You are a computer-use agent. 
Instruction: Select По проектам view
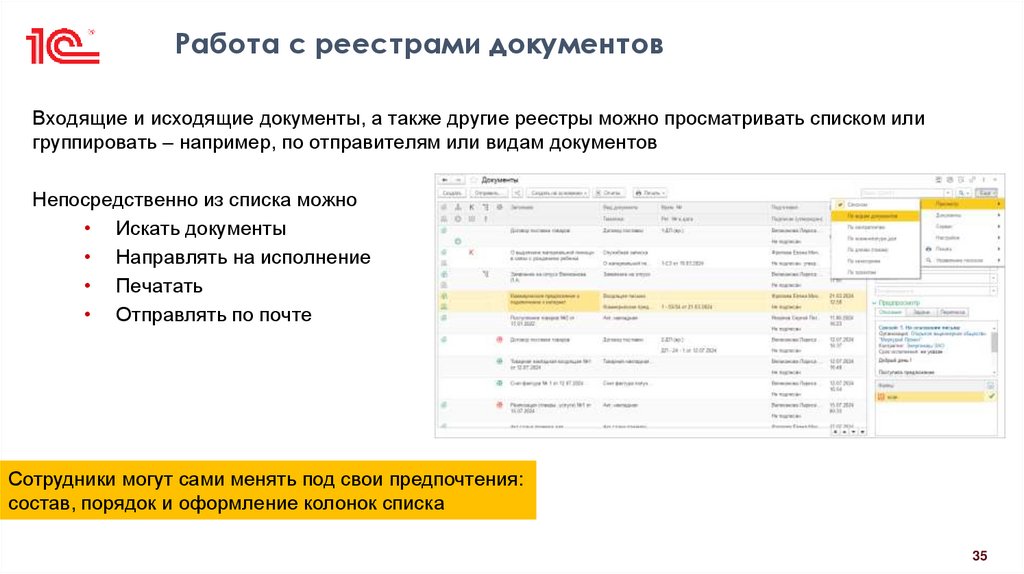[875, 272]
